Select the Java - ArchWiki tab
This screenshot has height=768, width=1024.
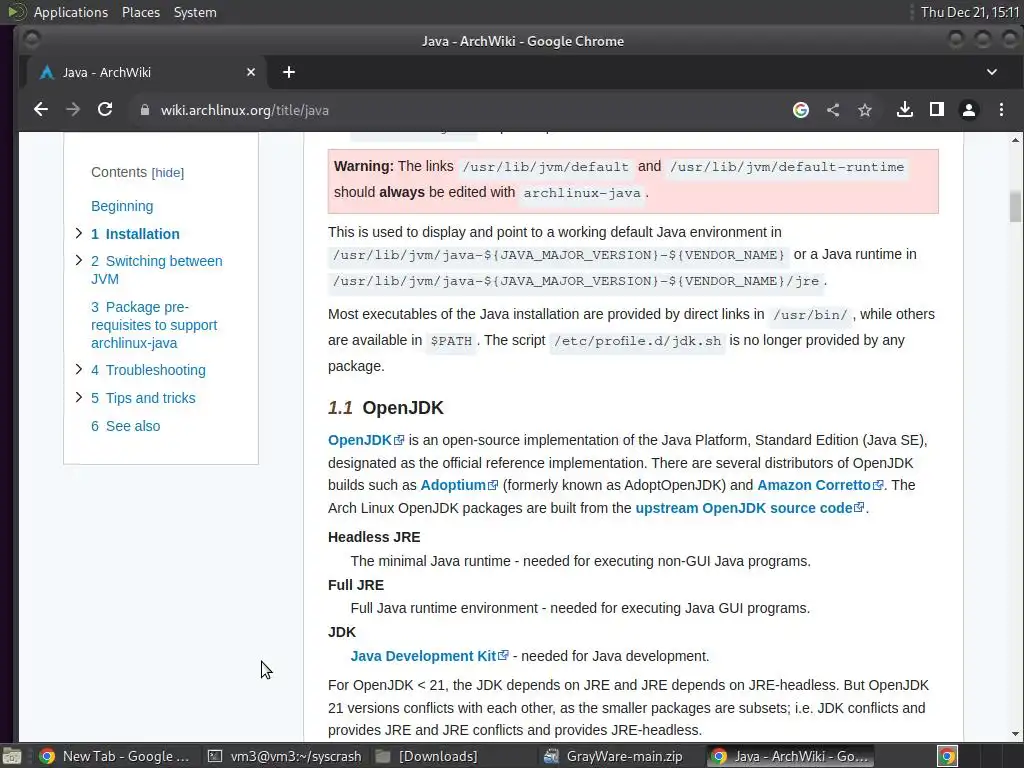144,72
